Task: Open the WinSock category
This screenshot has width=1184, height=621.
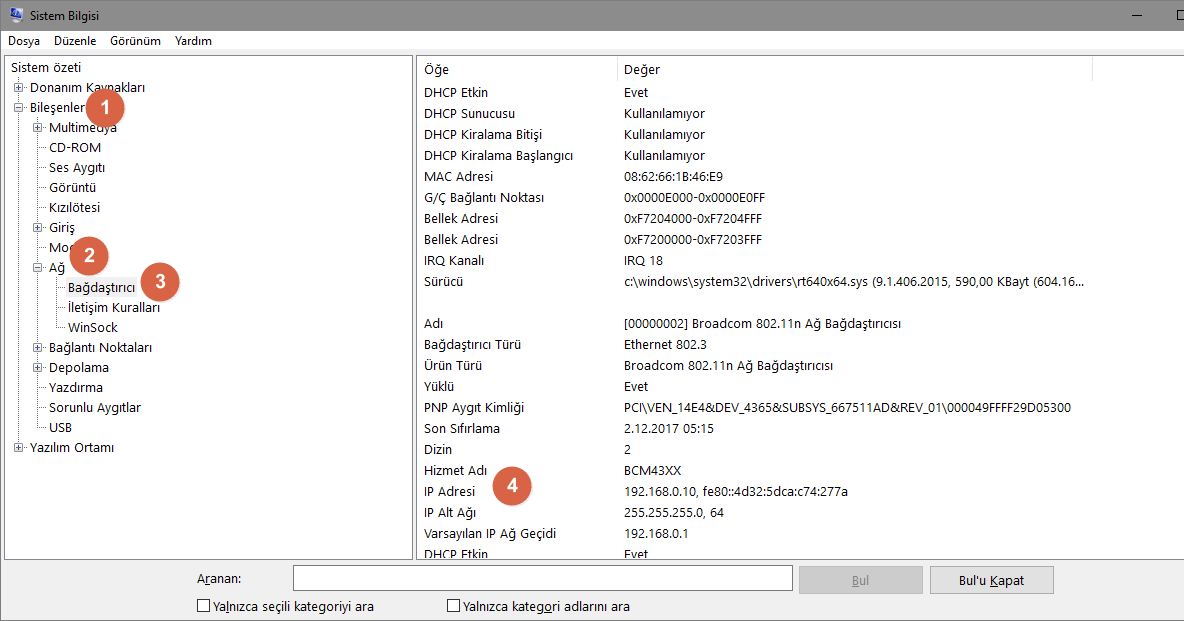Action: [90, 327]
